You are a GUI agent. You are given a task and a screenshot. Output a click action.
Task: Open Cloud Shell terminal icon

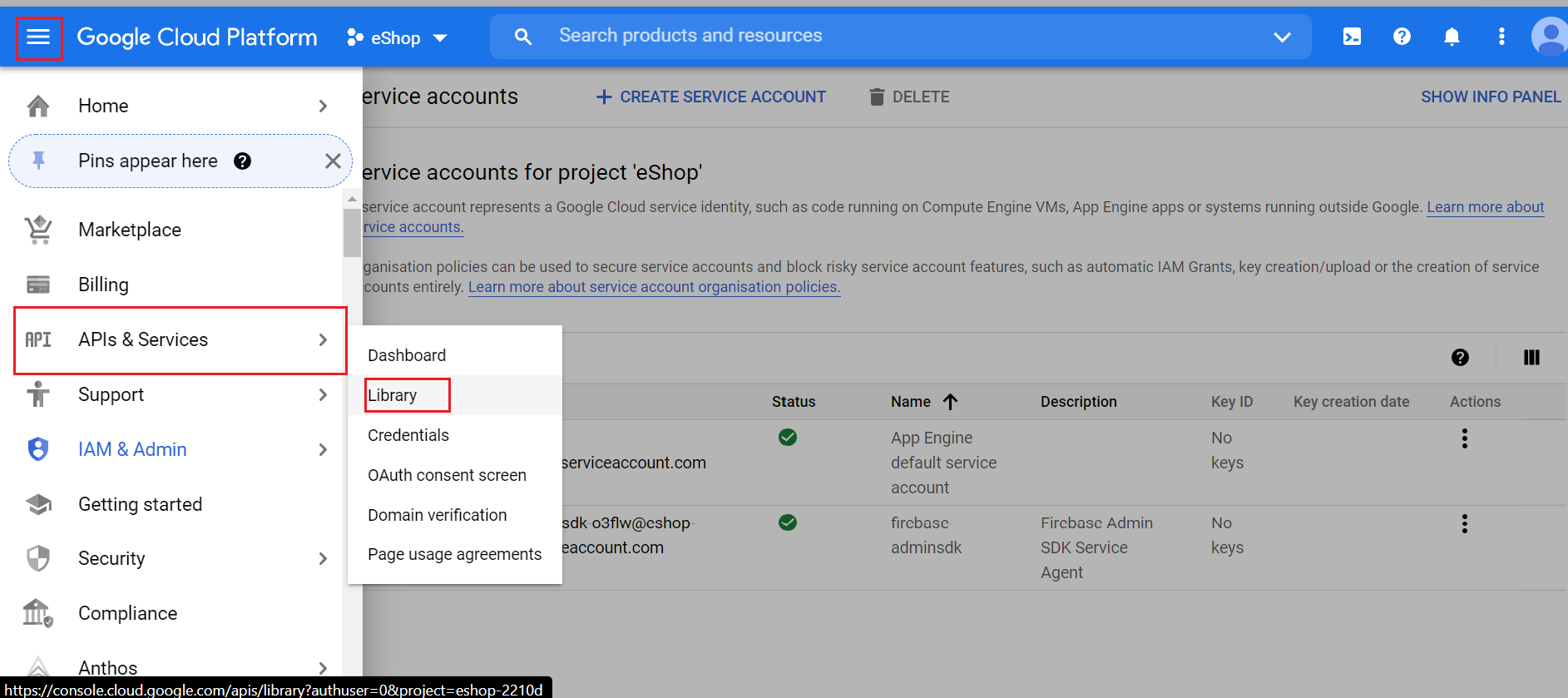1352,37
